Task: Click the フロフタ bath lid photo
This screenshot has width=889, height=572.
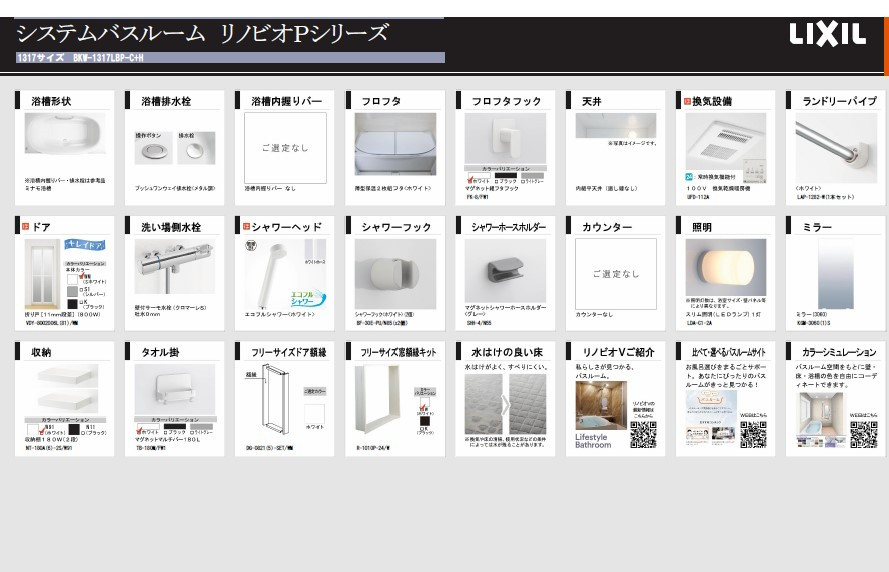Action: [395, 144]
